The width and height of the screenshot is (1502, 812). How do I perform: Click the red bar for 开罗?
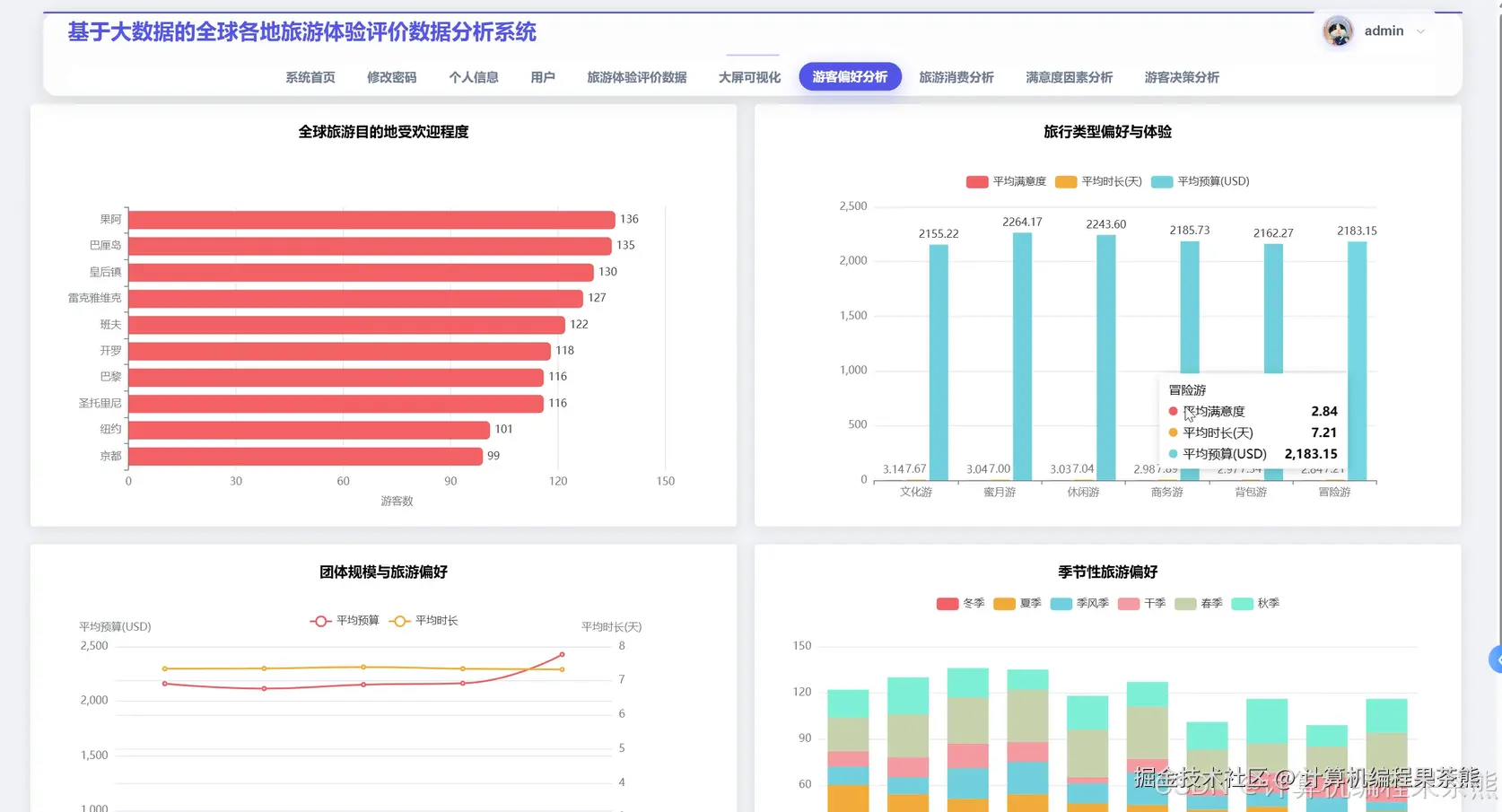pyautogui.click(x=339, y=351)
